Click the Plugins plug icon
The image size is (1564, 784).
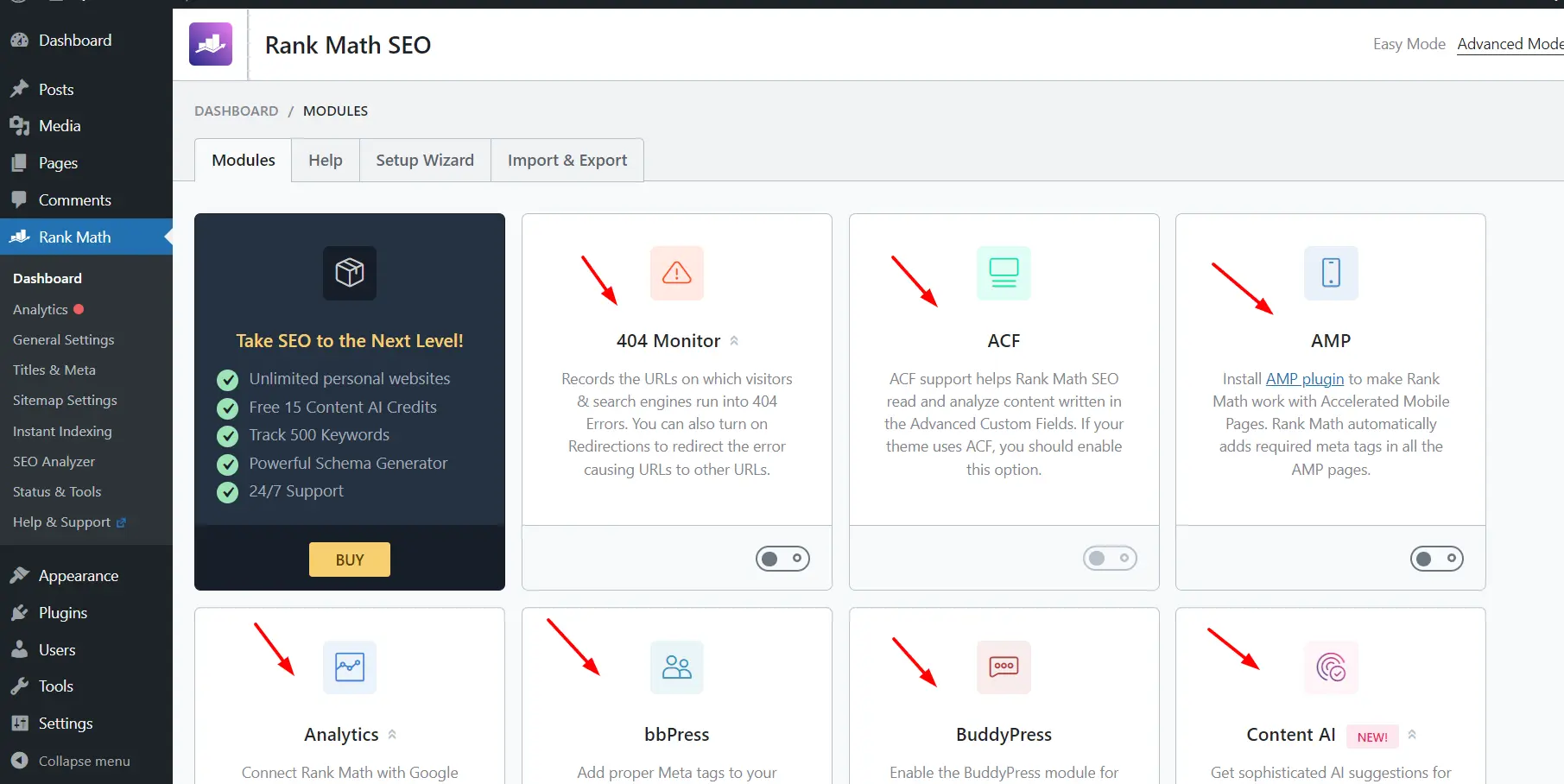pos(19,612)
